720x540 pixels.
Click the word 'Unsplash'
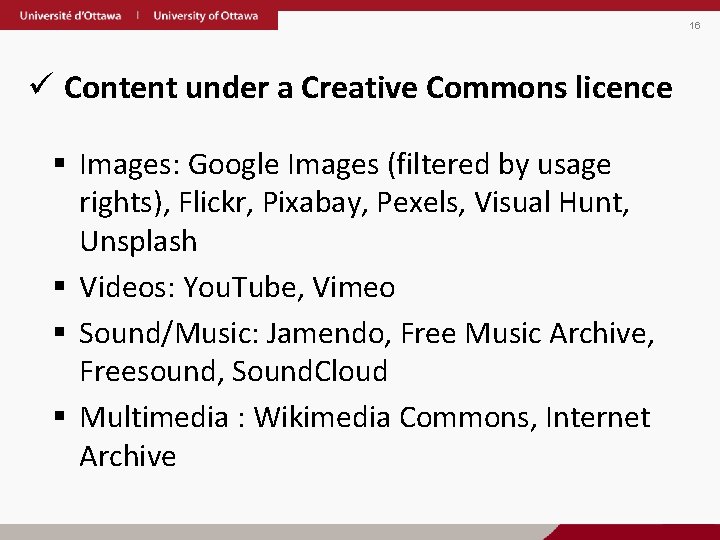point(139,242)
